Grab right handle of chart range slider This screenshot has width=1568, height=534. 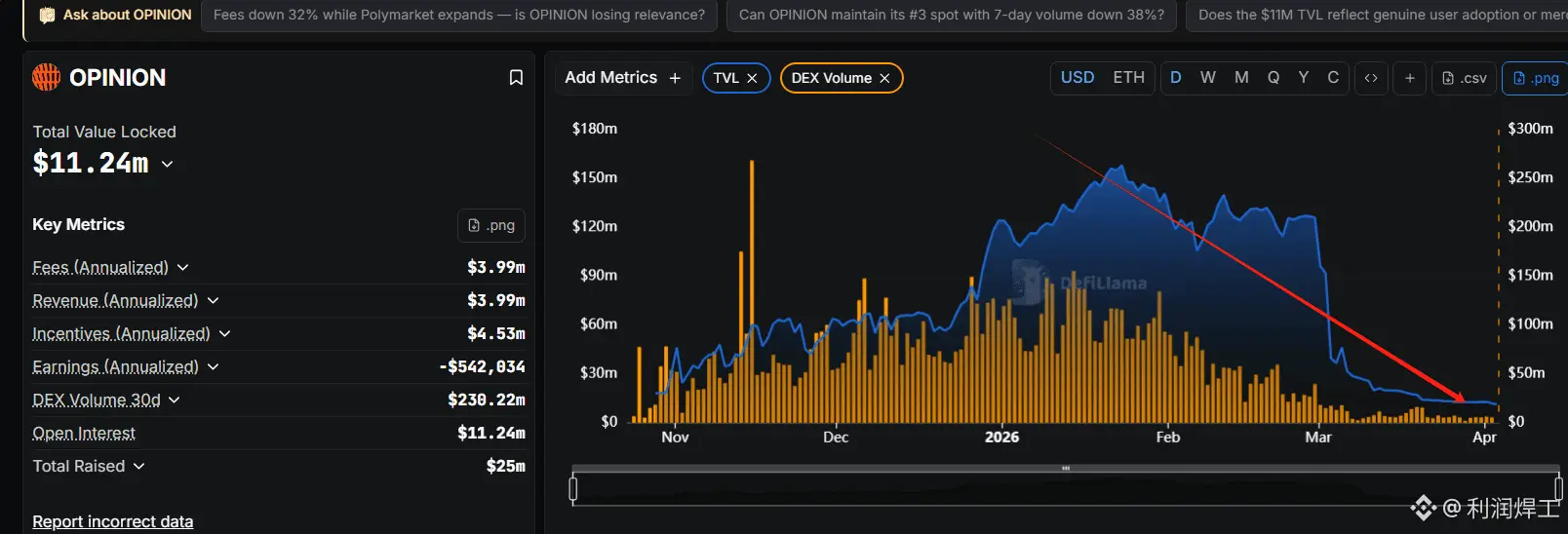(1558, 489)
